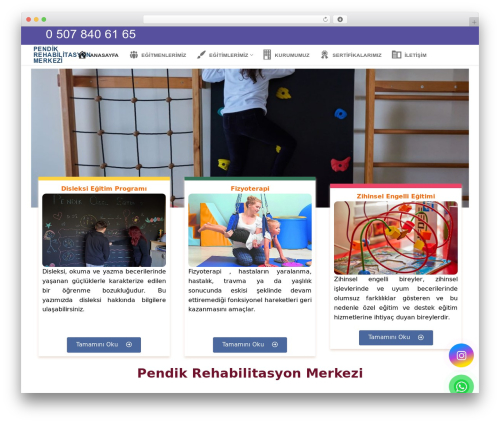This screenshot has width=500, height=423.
Task: Open Disleksi Eğitim Programı title link
Action: [104, 189]
